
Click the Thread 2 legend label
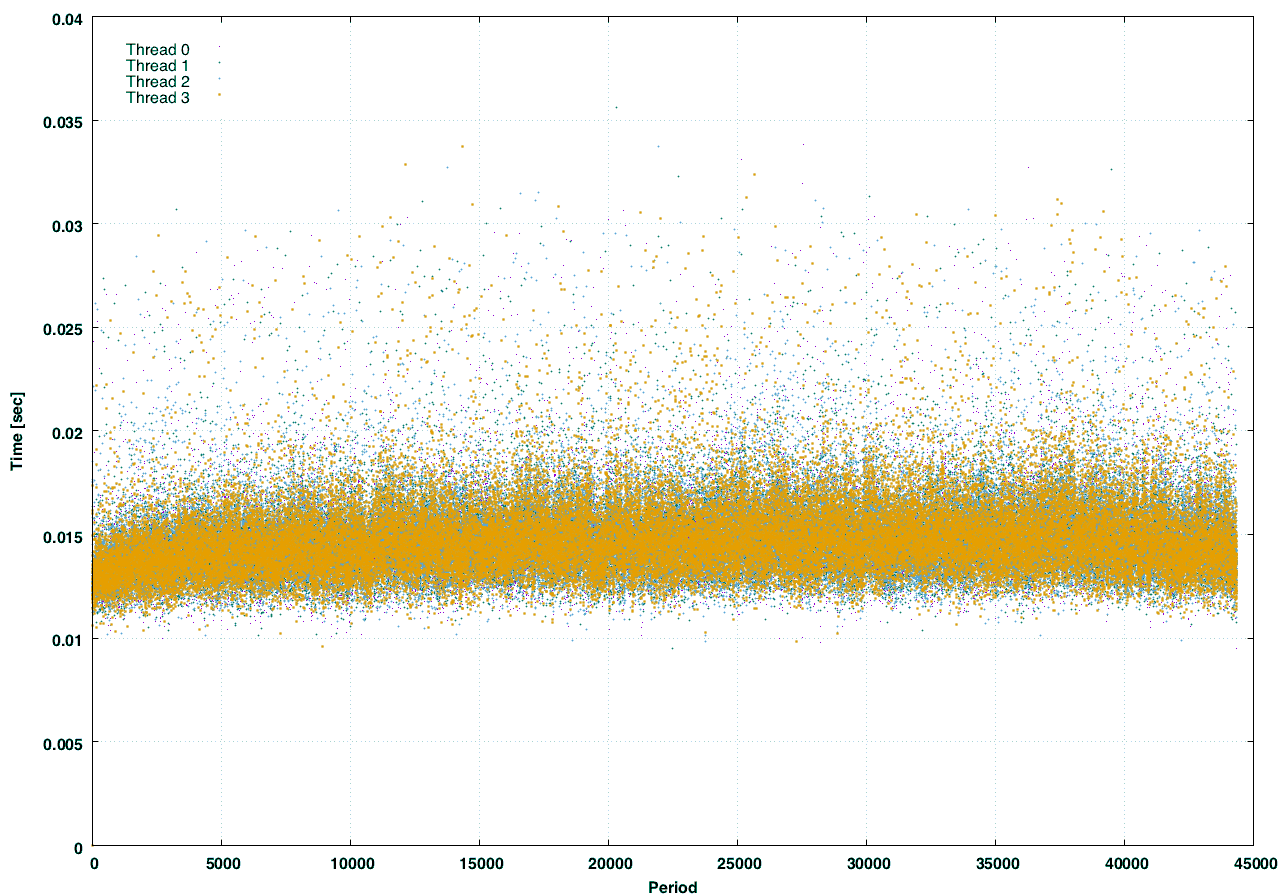(x=158, y=81)
